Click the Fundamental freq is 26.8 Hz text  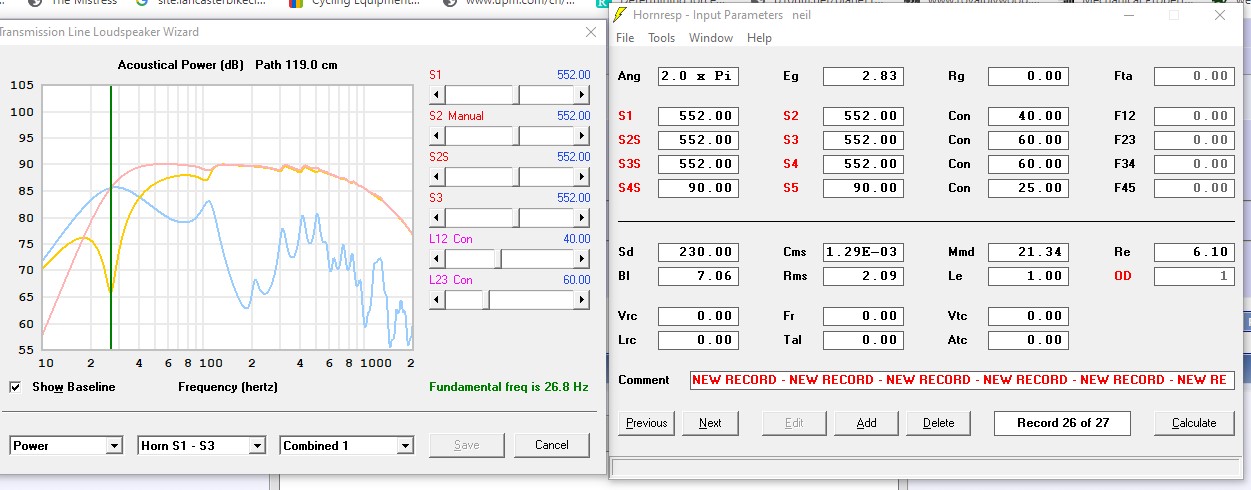pyautogui.click(x=508, y=387)
